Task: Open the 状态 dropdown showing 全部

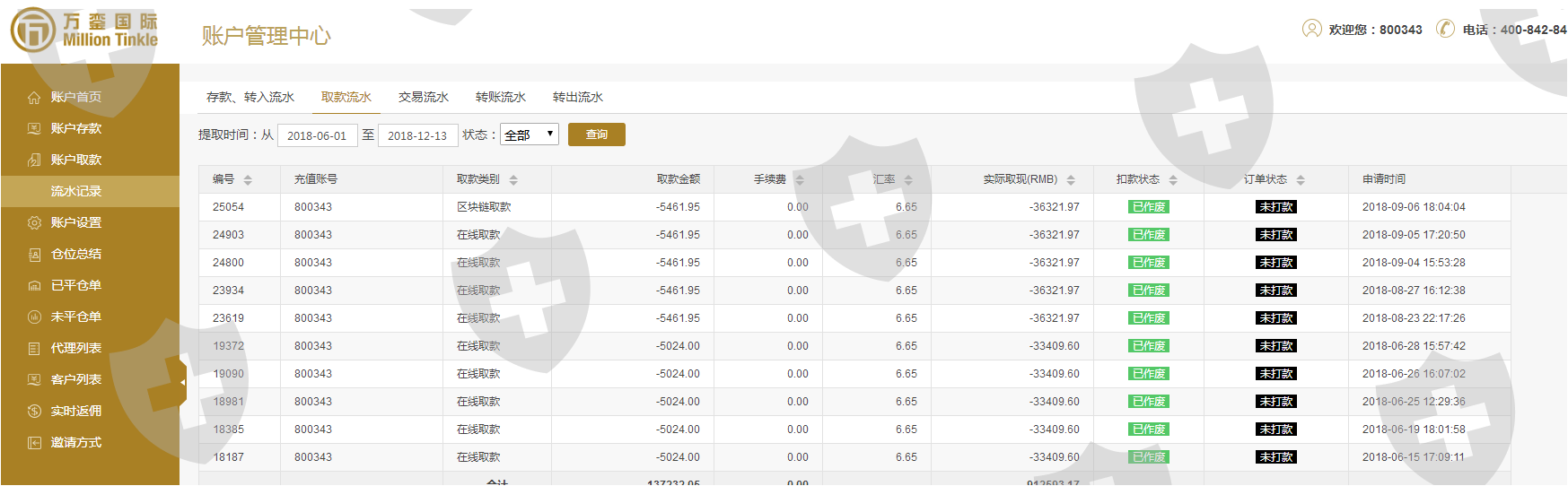Action: [x=529, y=135]
